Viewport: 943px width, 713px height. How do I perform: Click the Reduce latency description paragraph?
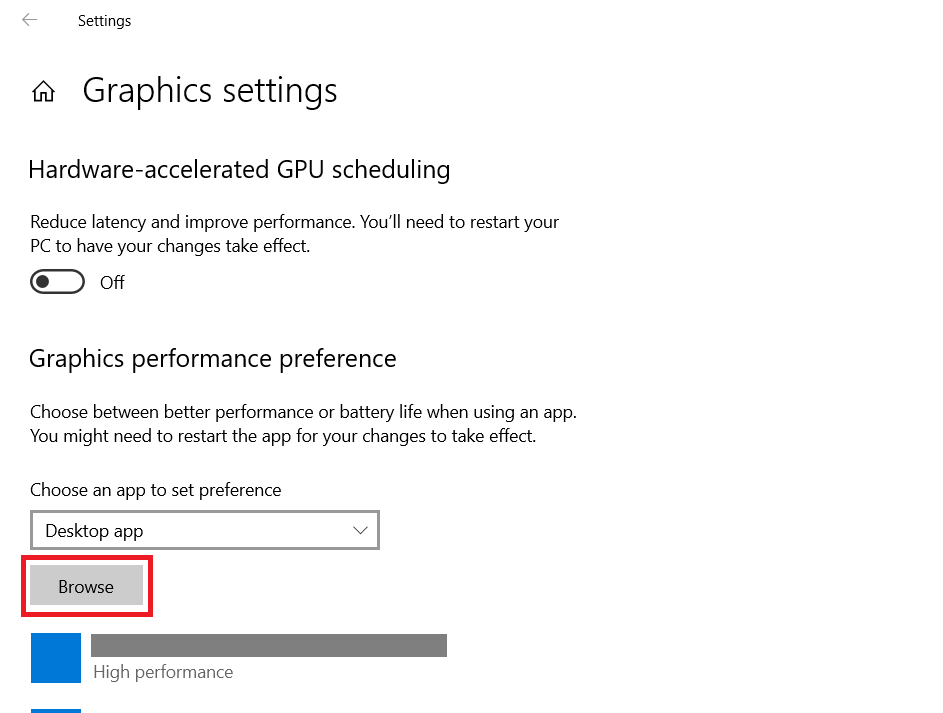[x=295, y=234]
